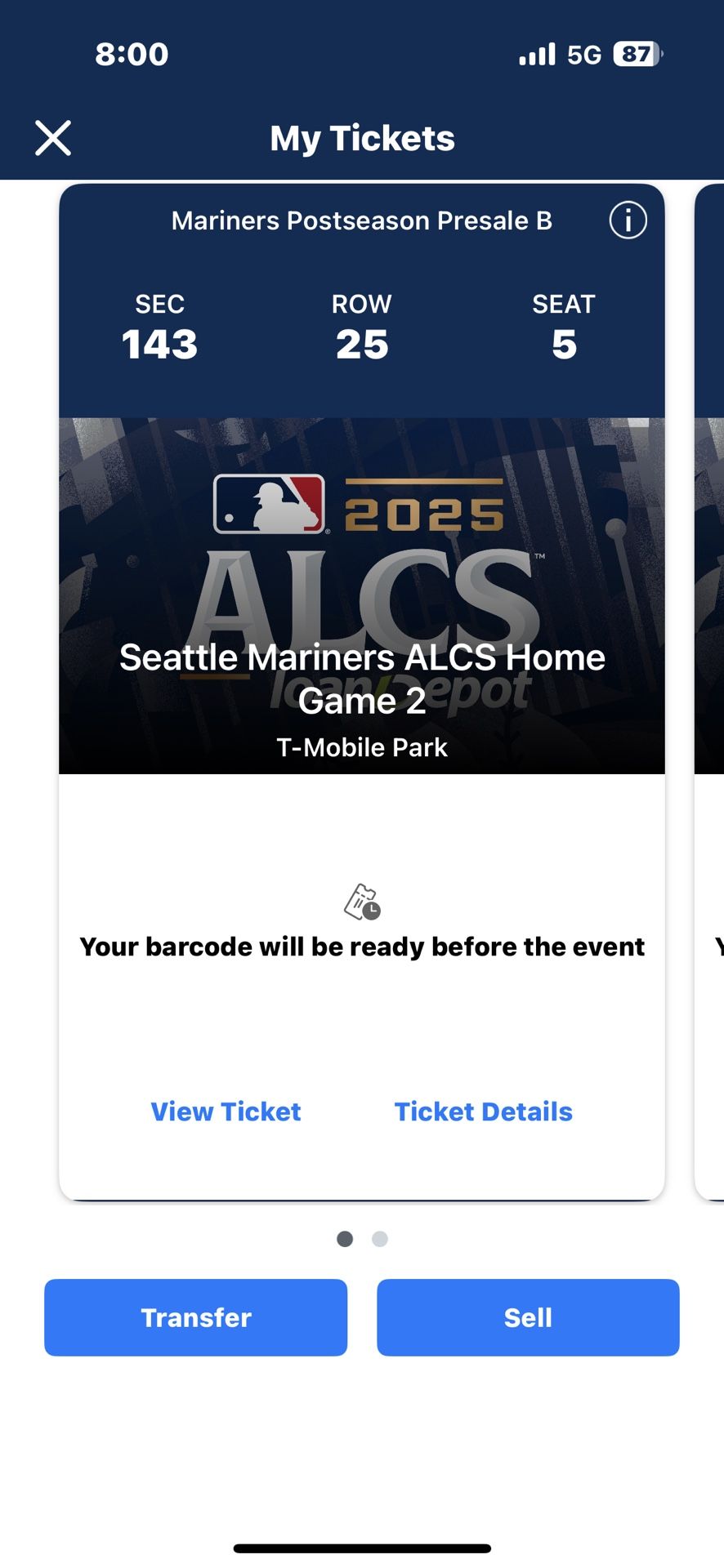Screen dimensions: 724x1568
Task: Tap the section 143 label
Action: pos(159,328)
